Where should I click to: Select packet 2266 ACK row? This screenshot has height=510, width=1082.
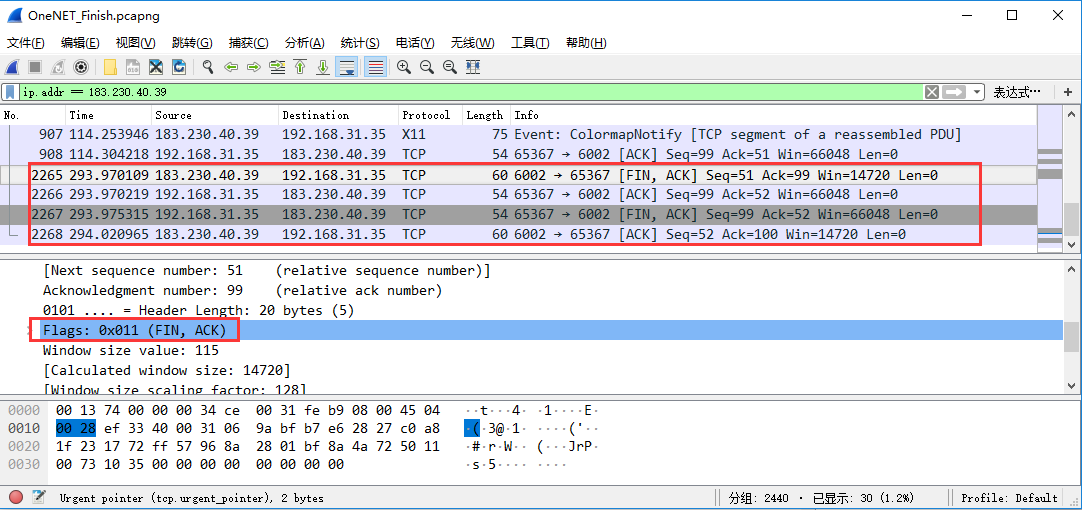click(x=519, y=195)
